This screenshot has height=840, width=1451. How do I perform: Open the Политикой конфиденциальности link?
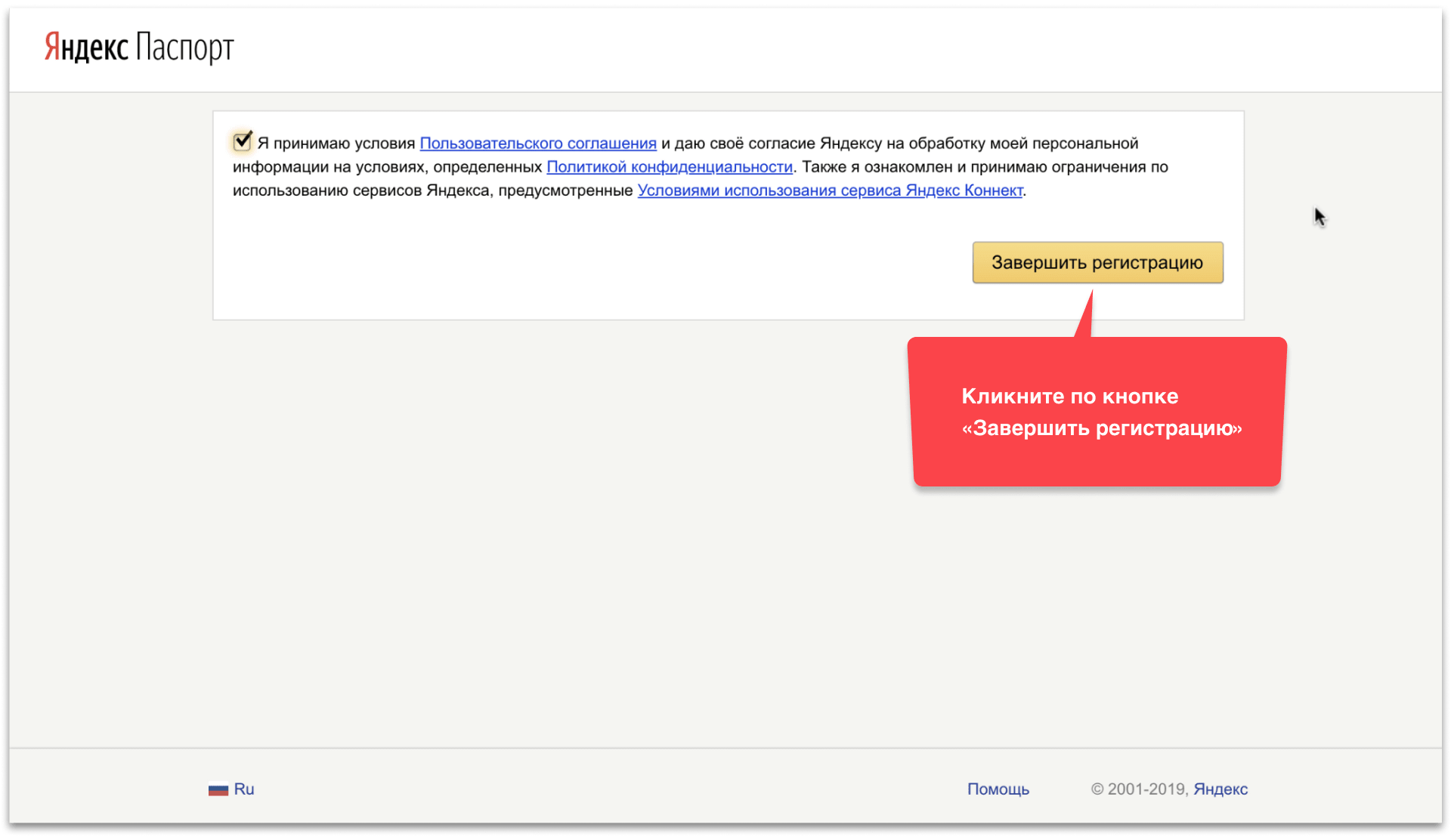tap(669, 167)
